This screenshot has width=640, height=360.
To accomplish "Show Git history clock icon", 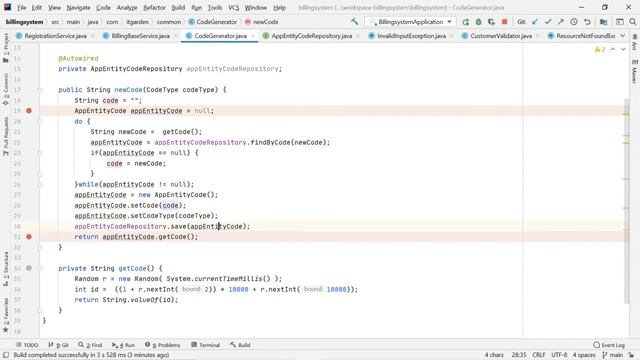I will (574, 22).
